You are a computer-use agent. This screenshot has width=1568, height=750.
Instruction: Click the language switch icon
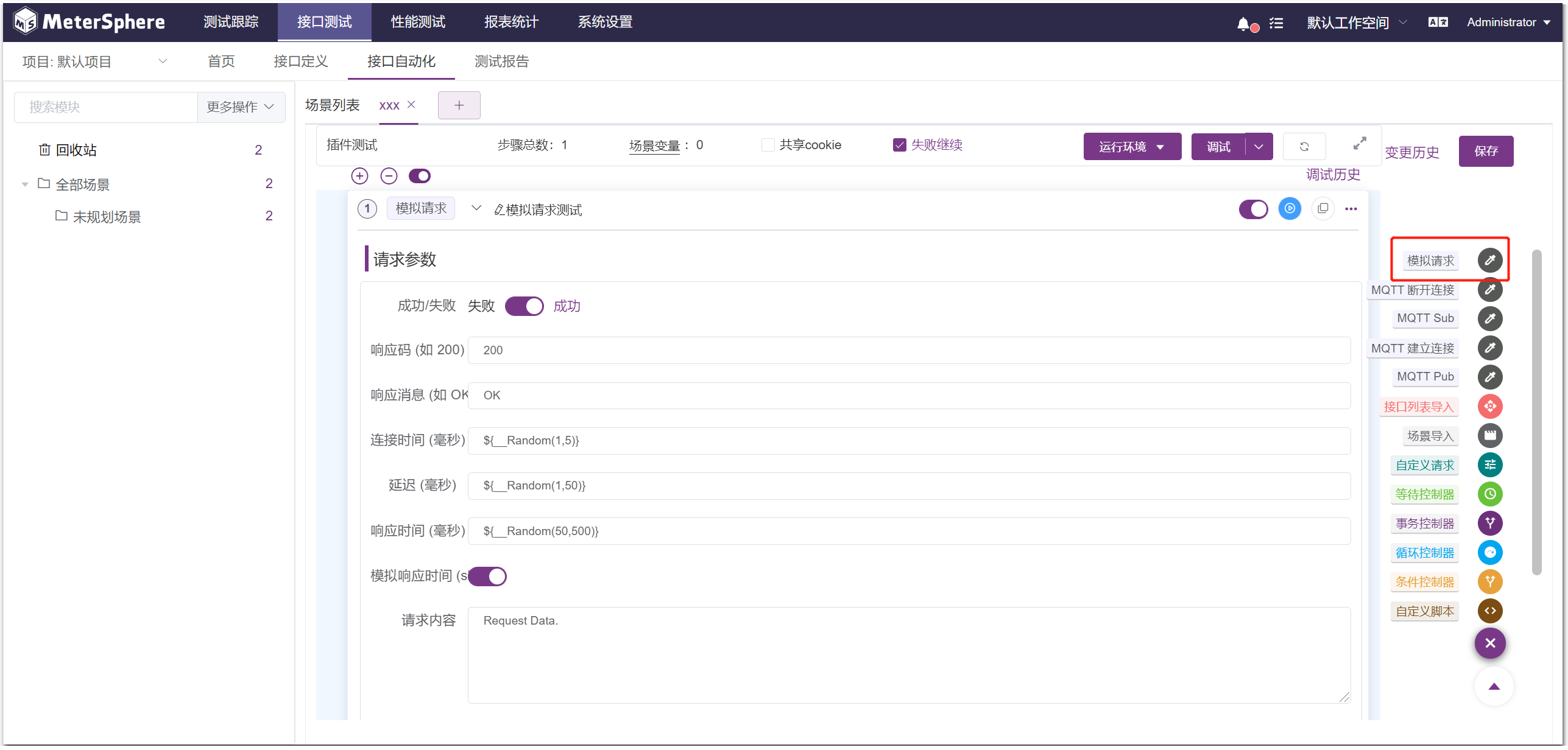[1438, 23]
